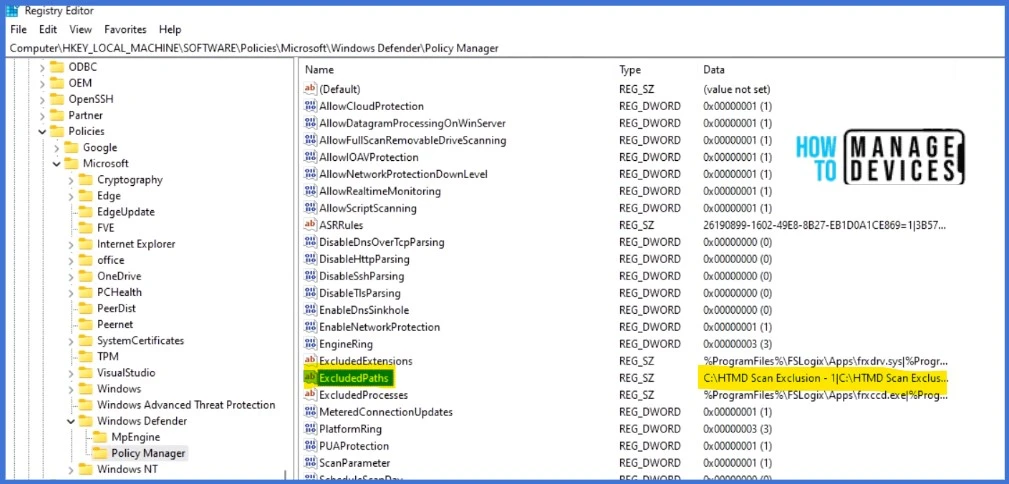Click the MpEngine folder icon
Image resolution: width=1009 pixels, height=484 pixels.
[100, 437]
